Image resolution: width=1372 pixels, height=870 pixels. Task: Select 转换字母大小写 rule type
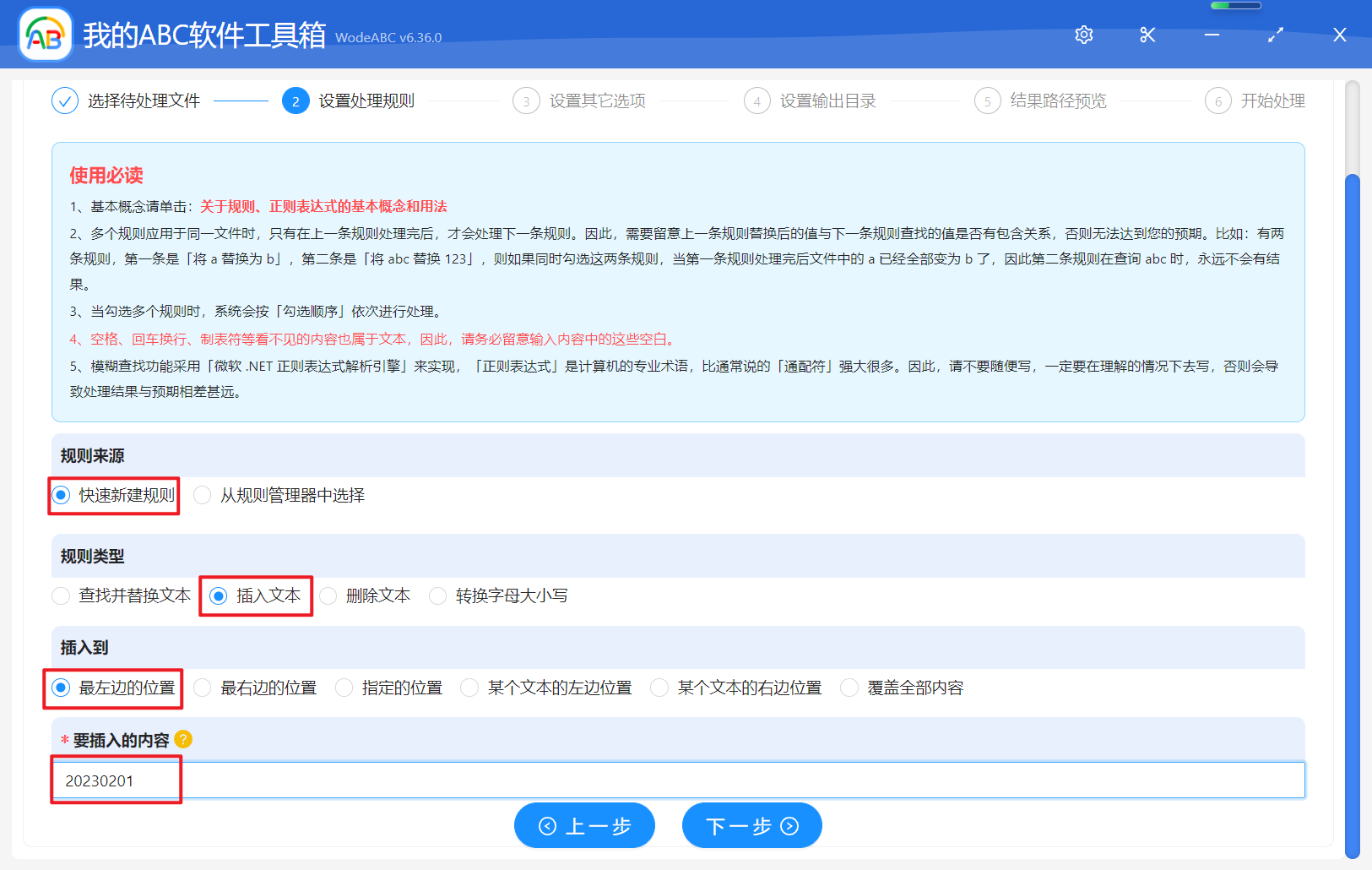pos(437,595)
